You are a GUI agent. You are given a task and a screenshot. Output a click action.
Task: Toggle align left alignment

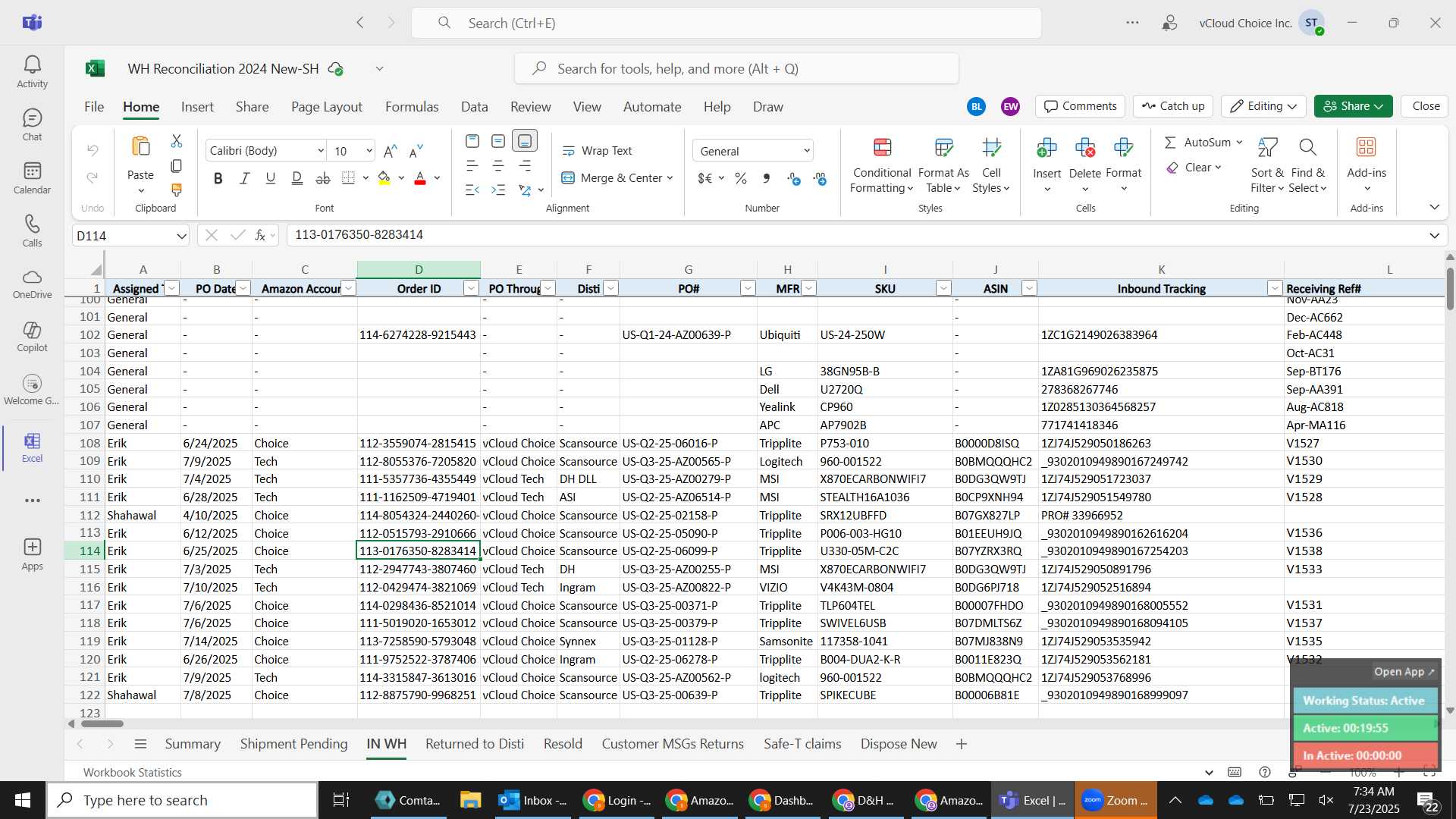tap(472, 165)
